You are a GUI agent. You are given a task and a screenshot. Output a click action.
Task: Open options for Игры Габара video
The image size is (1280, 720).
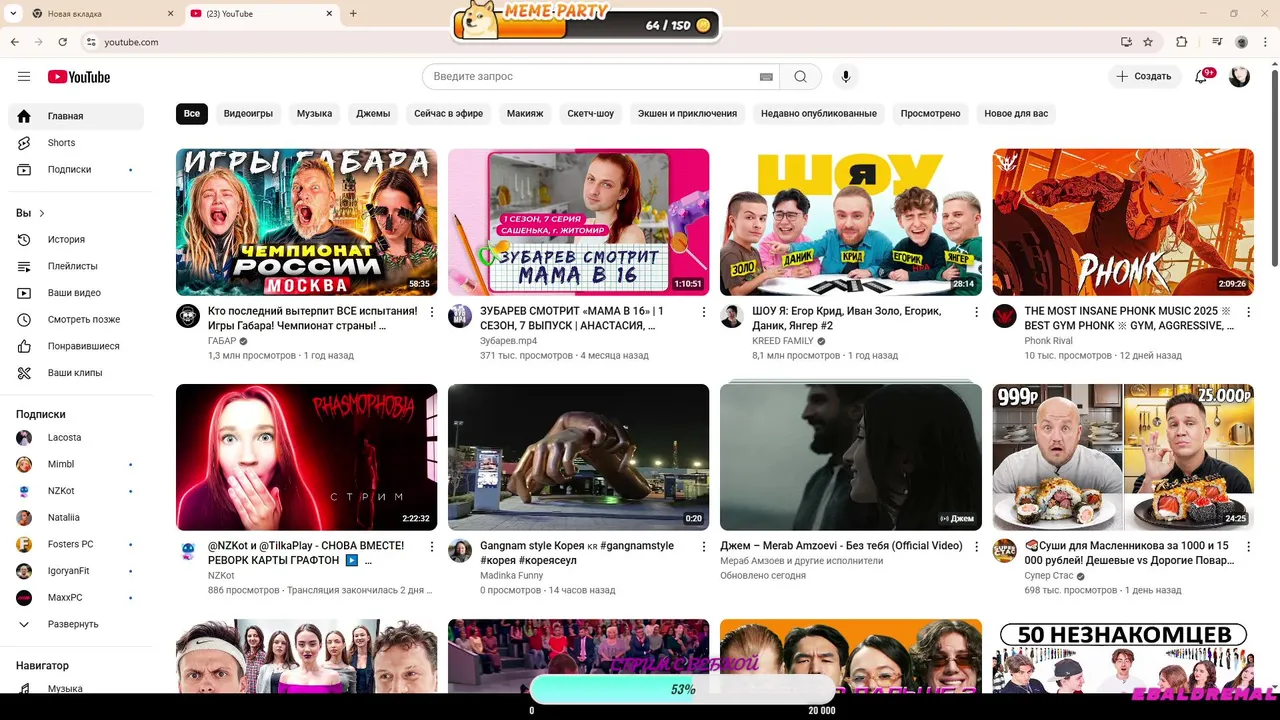[x=432, y=313]
